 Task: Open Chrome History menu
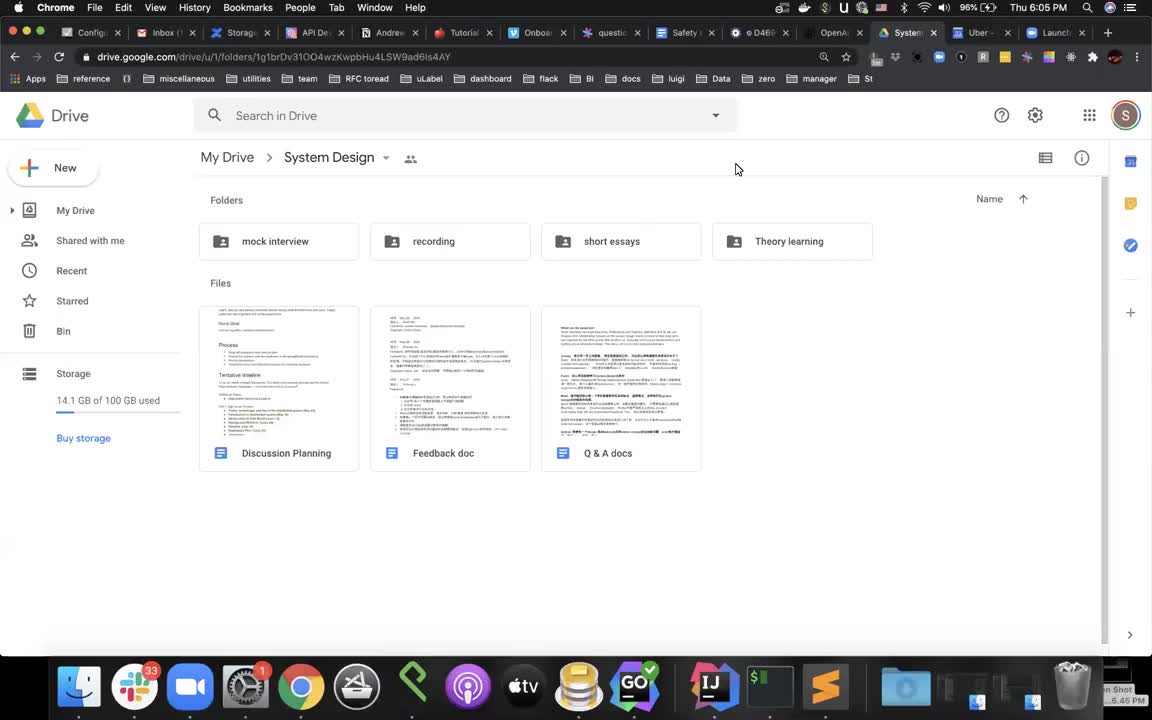[195, 7]
